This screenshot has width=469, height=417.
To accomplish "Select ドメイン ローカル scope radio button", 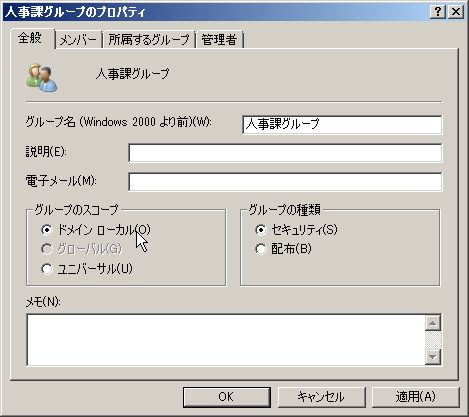I will (47, 230).
